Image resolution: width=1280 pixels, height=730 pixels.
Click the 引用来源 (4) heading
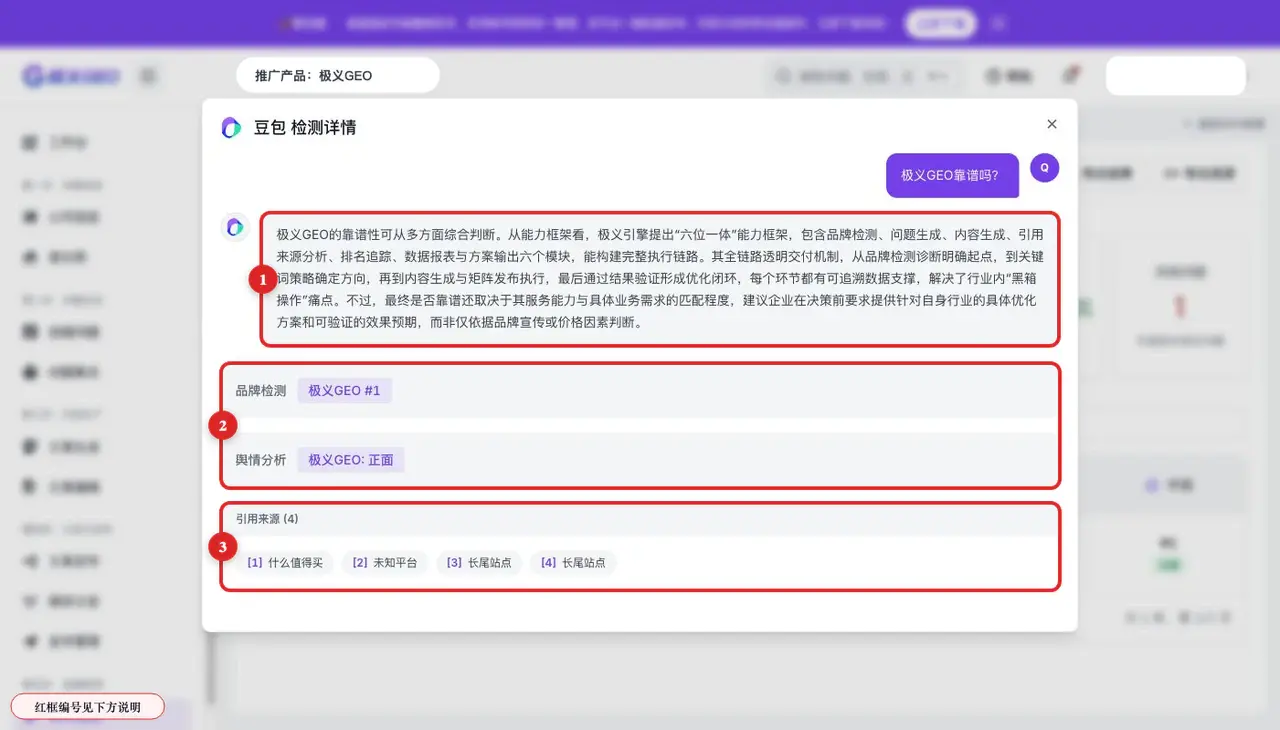click(x=267, y=519)
